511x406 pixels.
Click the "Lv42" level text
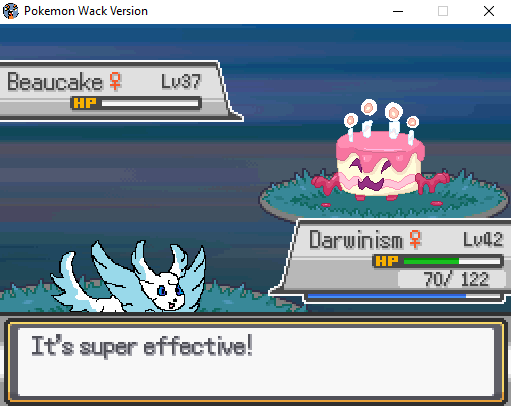(x=483, y=239)
